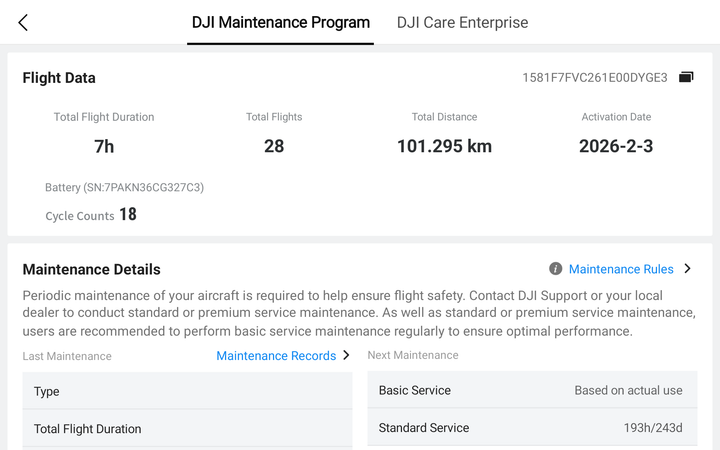Select the Total Flights value 28
This screenshot has height=450, width=720.
click(274, 146)
